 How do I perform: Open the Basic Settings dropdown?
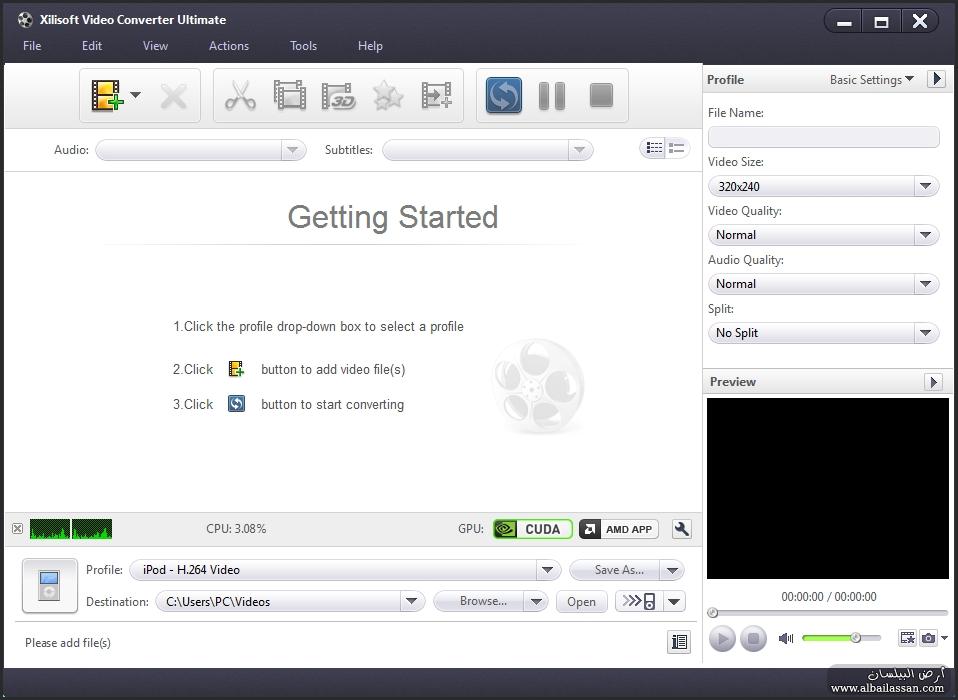coord(871,79)
